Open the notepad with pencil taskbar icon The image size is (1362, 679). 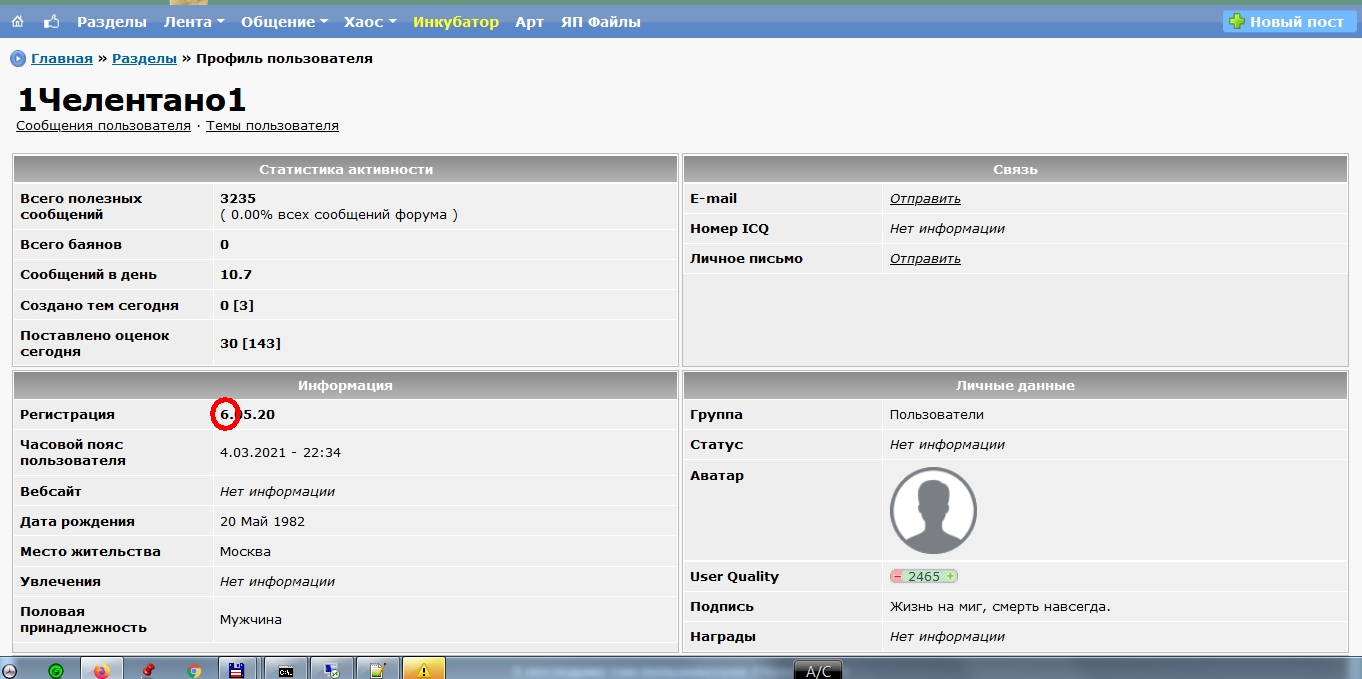point(378,670)
